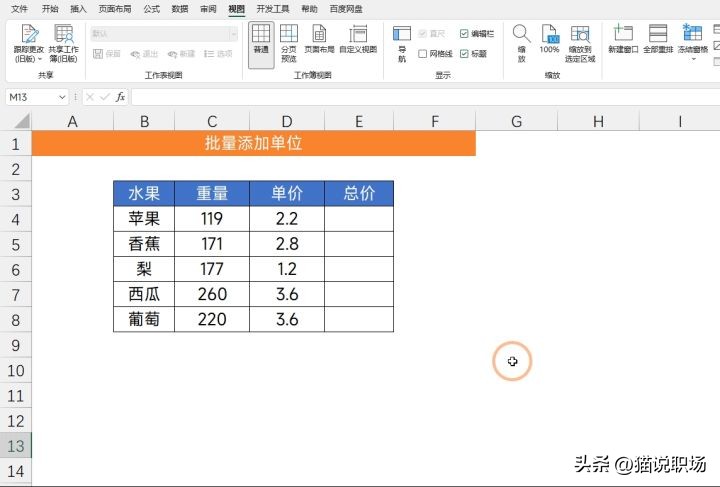
Task: Switch to 普通 workbook view
Action: 261,44
